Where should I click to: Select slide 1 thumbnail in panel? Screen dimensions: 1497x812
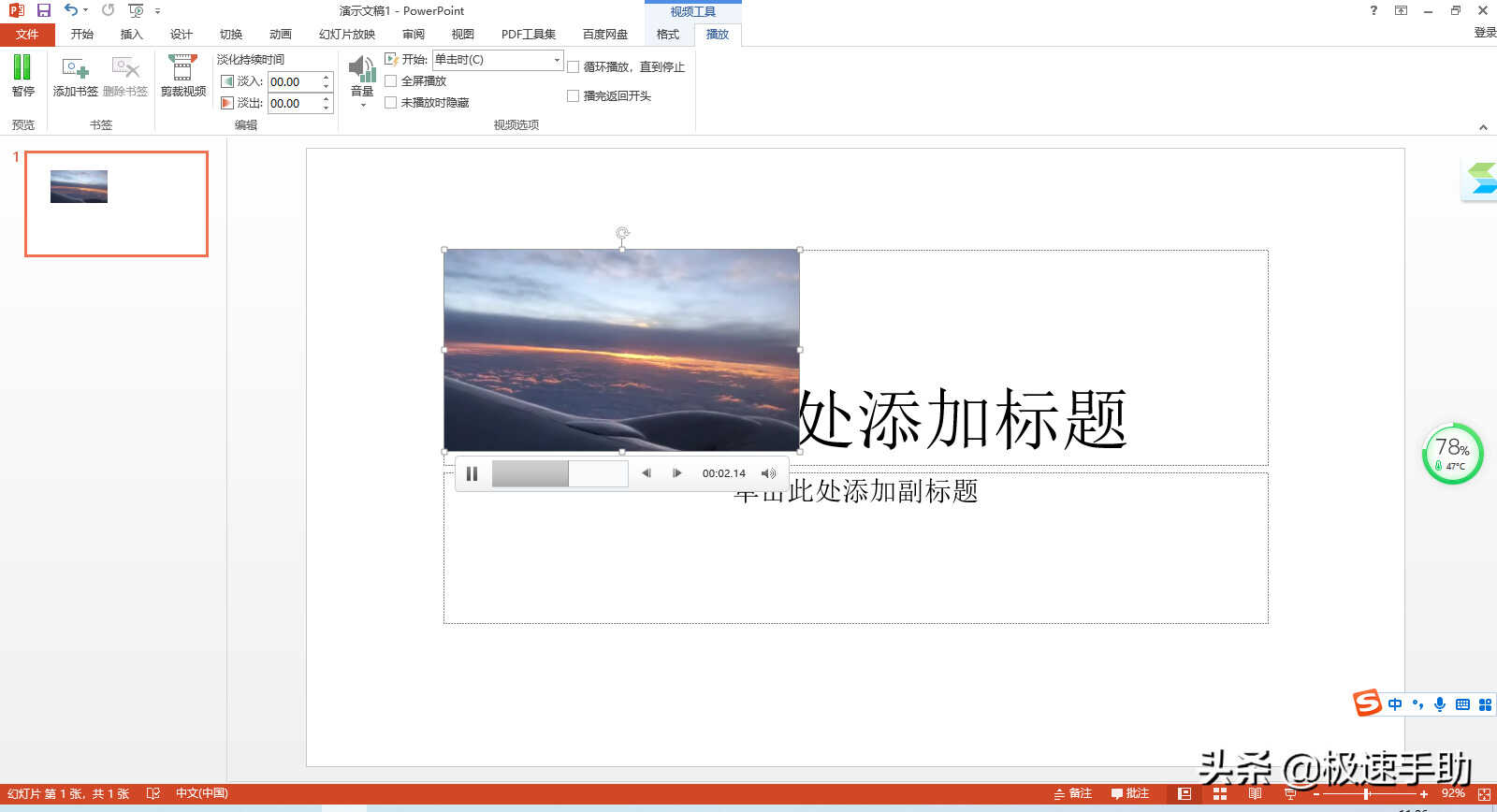(x=116, y=204)
